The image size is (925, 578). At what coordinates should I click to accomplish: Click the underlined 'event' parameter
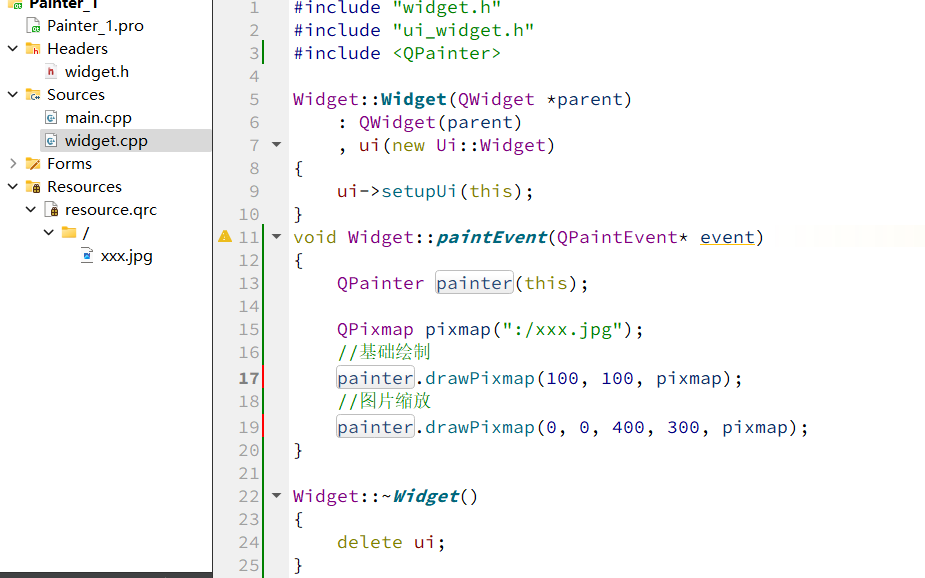727,237
